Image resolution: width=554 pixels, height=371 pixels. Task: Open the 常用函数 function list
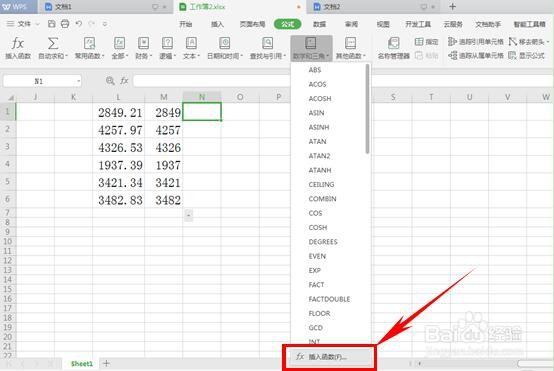coord(89,48)
